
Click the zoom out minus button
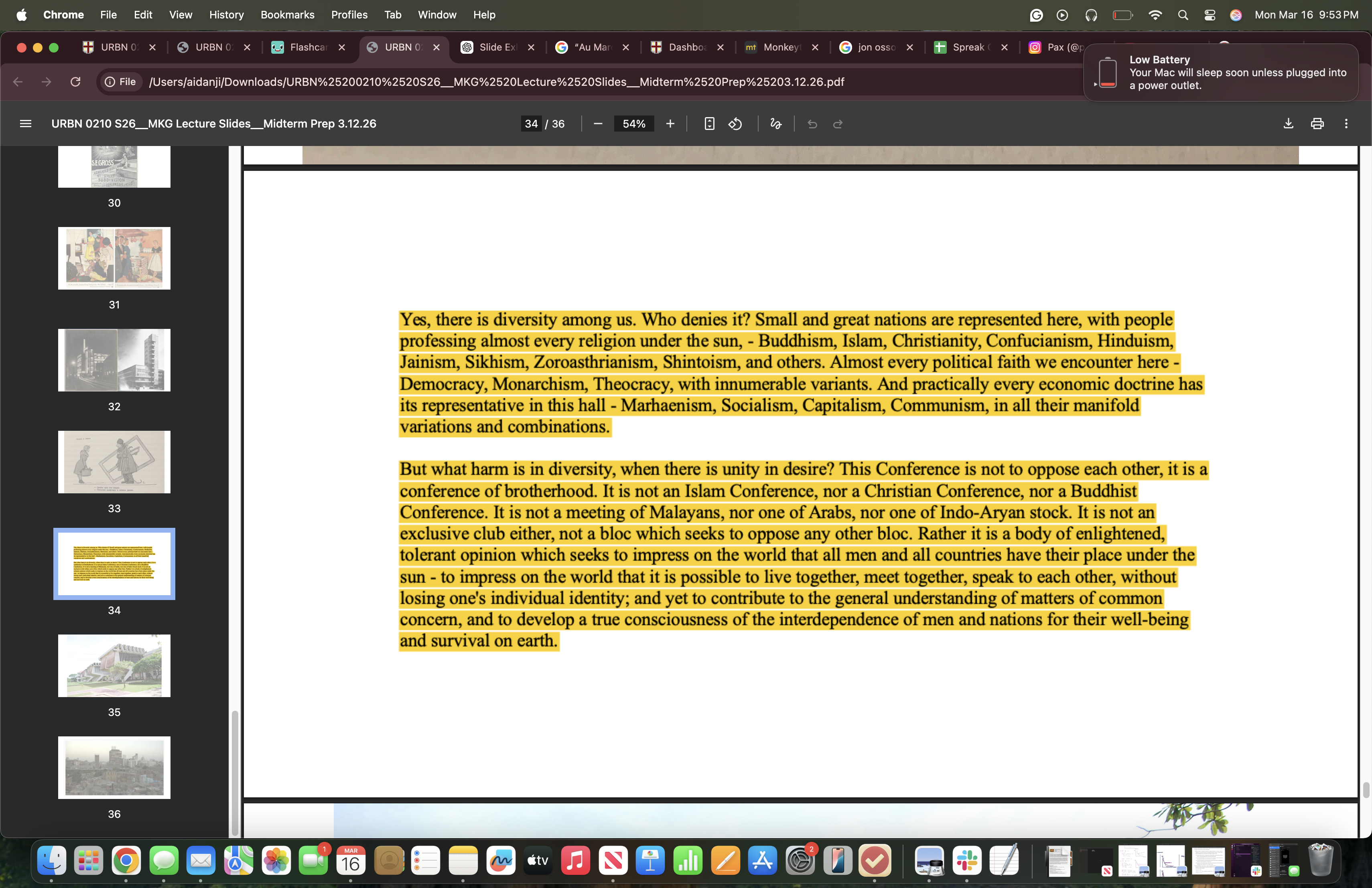click(x=598, y=124)
